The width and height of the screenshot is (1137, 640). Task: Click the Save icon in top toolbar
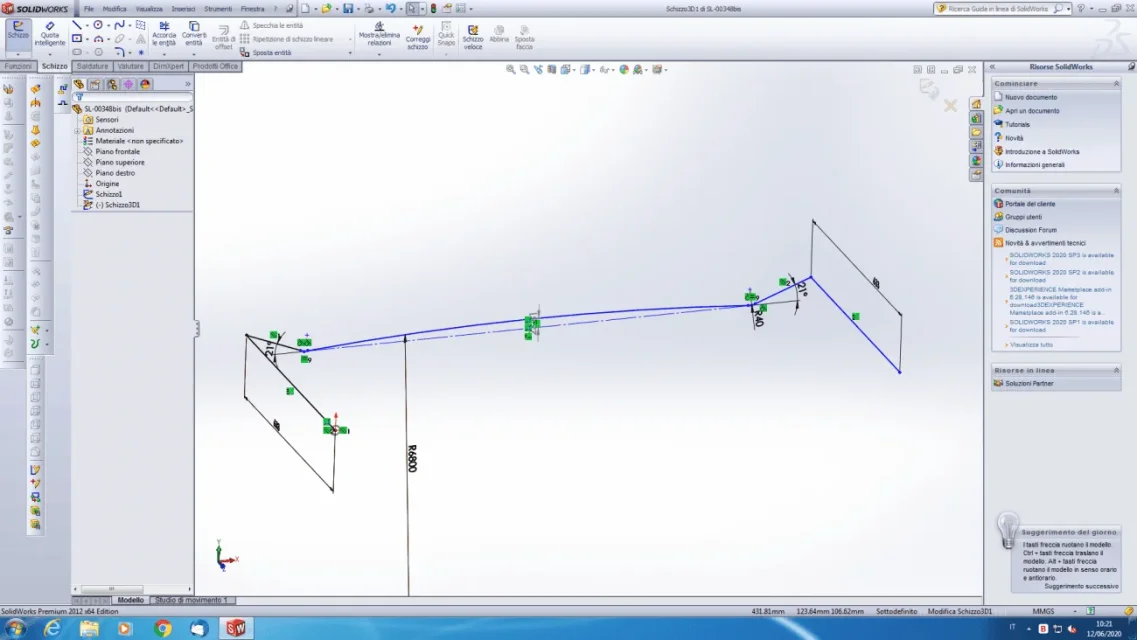click(x=348, y=9)
